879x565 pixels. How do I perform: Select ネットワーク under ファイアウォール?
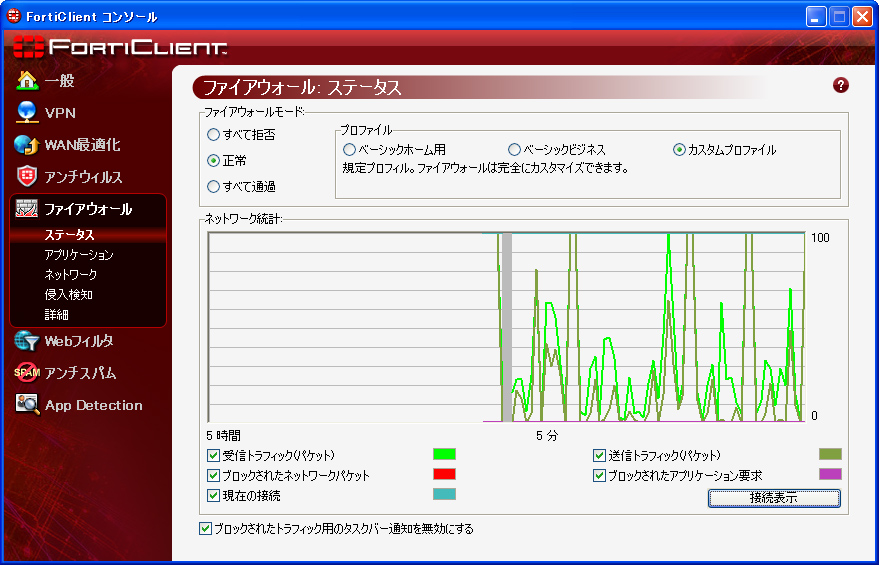tap(71, 275)
